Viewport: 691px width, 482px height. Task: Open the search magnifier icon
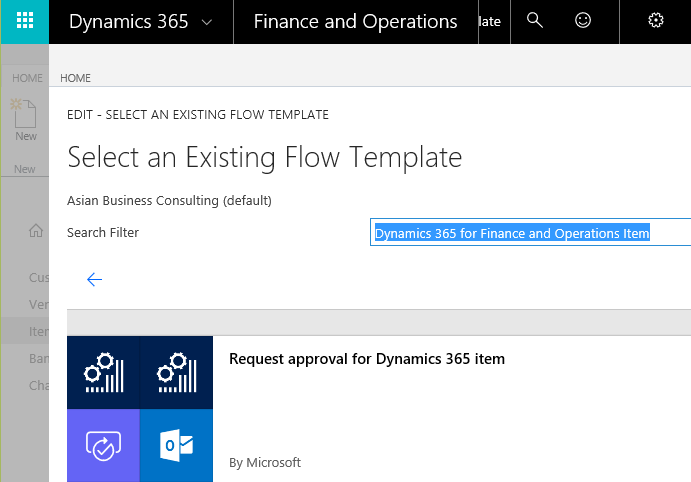coord(535,20)
